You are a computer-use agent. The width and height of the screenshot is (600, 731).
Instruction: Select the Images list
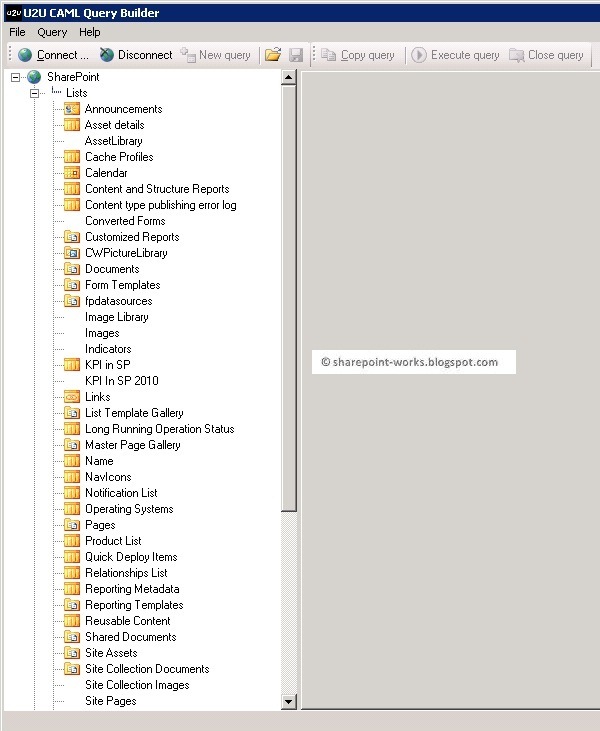pos(102,333)
